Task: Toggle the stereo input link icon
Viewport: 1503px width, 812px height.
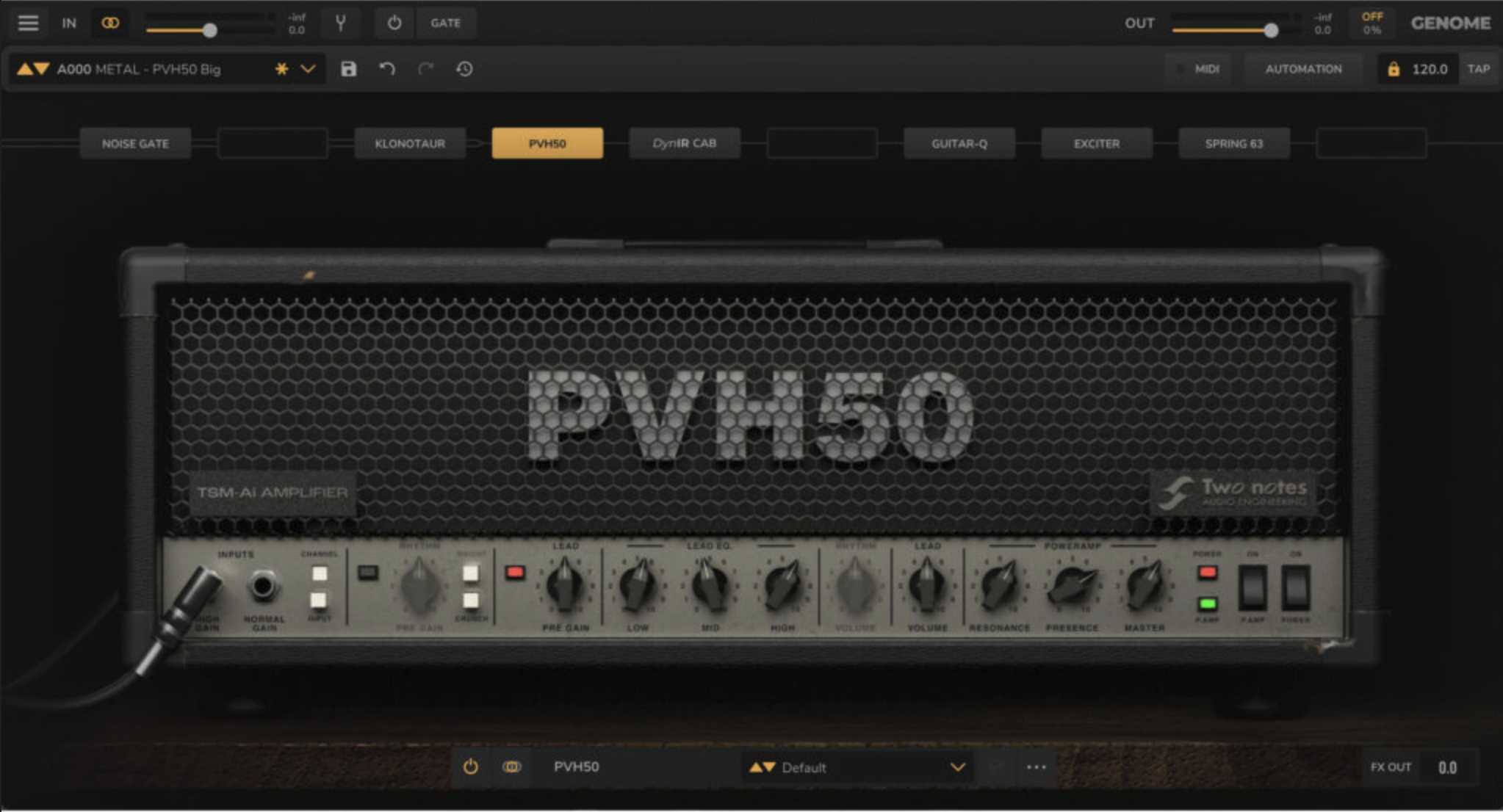Action: (x=110, y=23)
